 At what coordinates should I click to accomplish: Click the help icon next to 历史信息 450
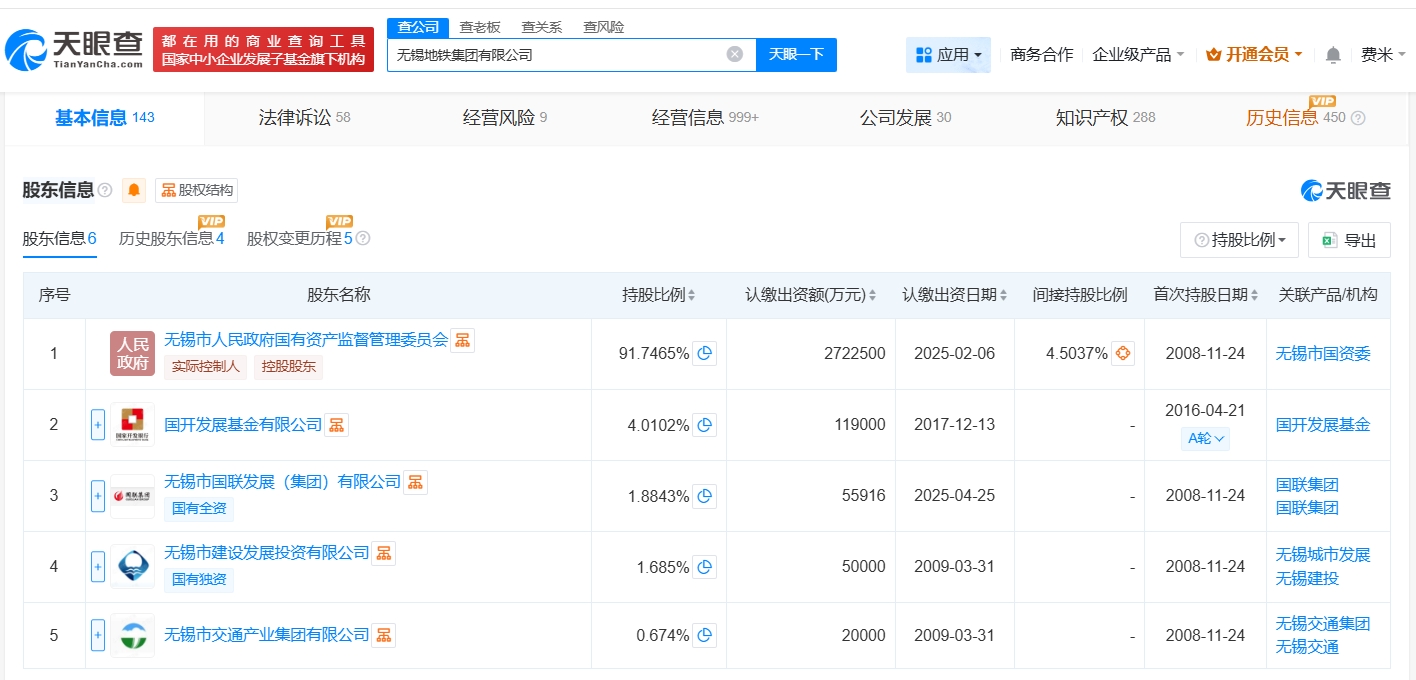click(1358, 118)
